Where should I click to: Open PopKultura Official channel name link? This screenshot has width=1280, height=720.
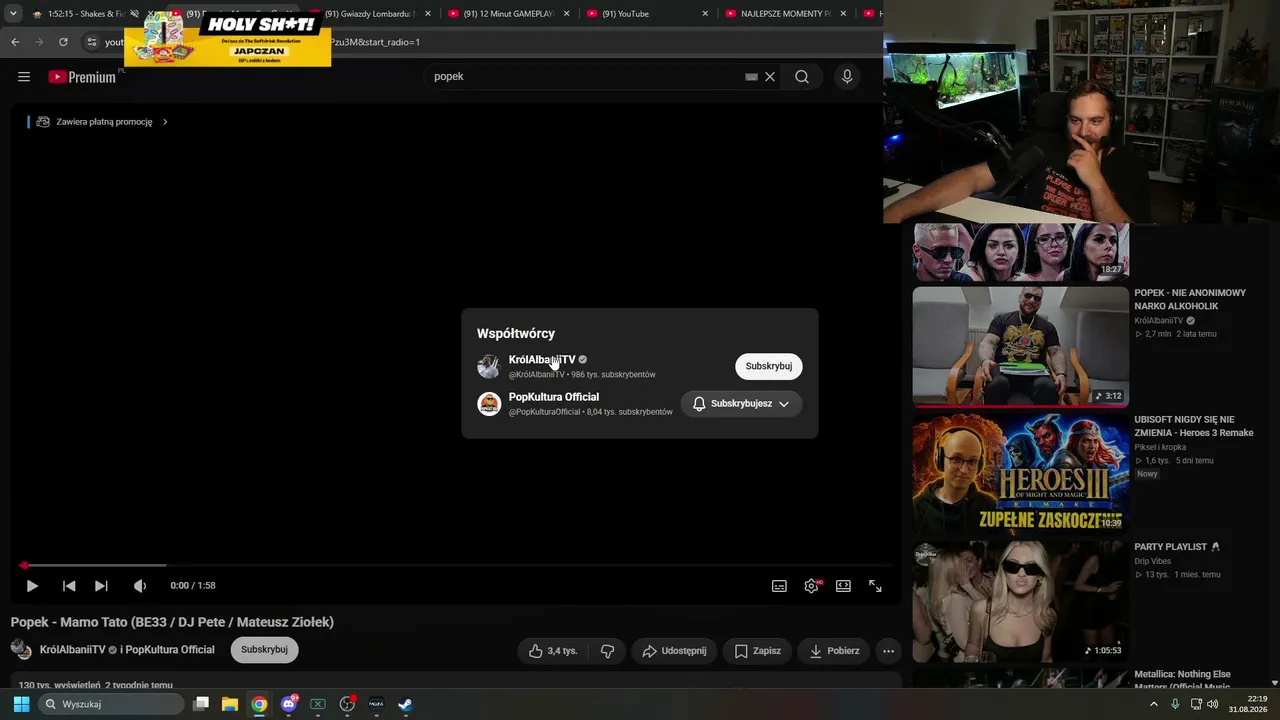554,397
